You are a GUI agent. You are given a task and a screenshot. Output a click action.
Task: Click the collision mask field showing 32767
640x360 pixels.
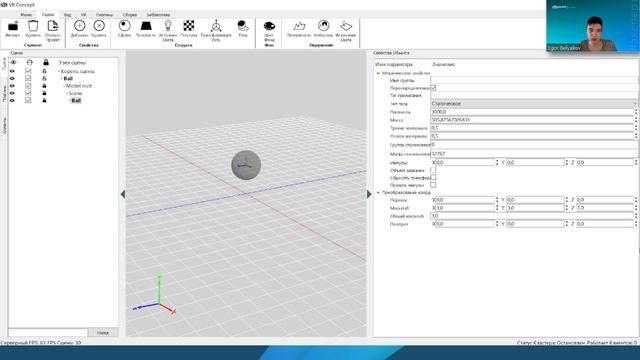pos(534,154)
